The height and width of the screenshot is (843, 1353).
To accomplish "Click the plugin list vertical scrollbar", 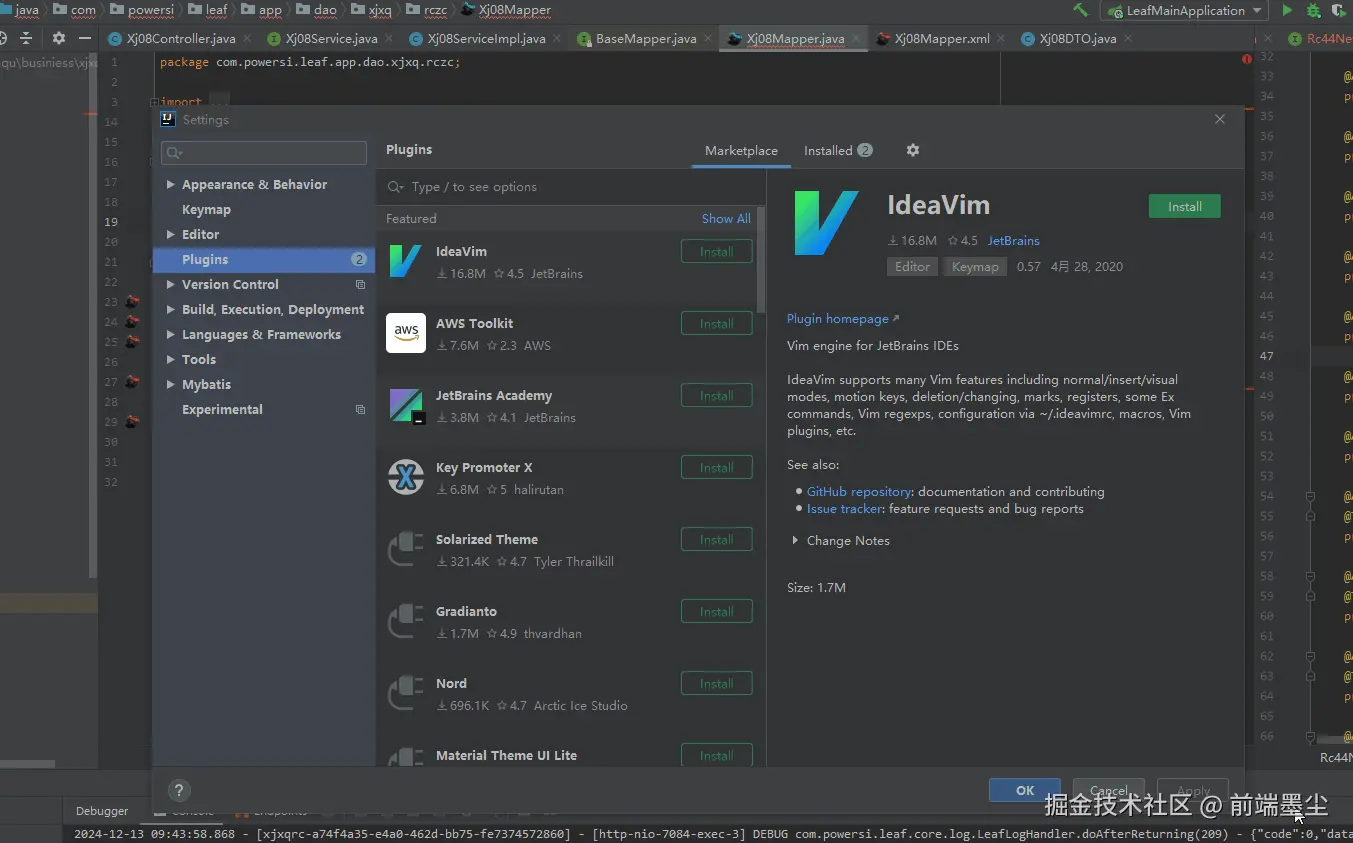I will [x=761, y=260].
